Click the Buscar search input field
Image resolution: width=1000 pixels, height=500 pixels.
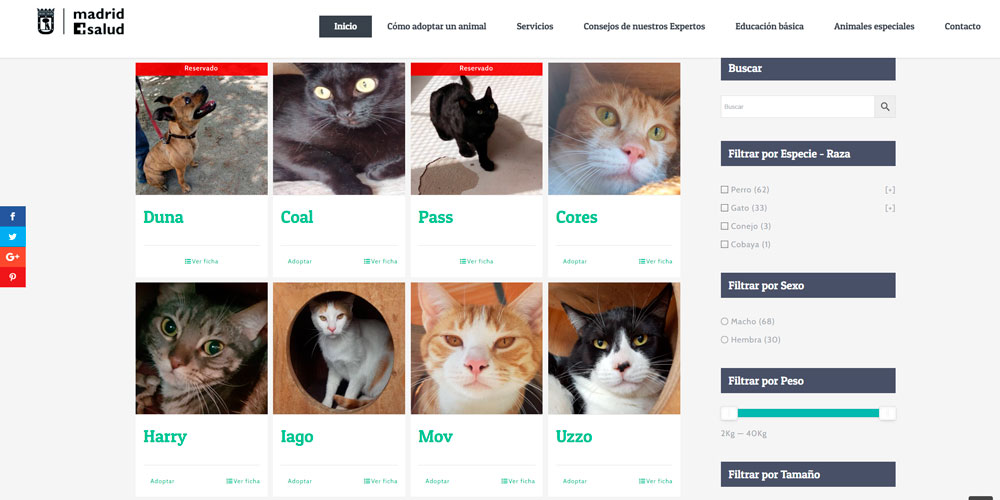click(797, 107)
